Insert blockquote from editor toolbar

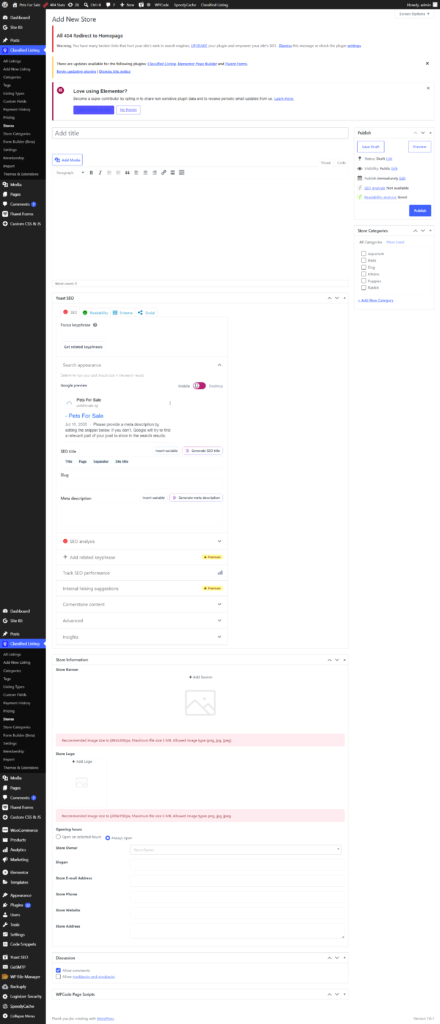127,172
